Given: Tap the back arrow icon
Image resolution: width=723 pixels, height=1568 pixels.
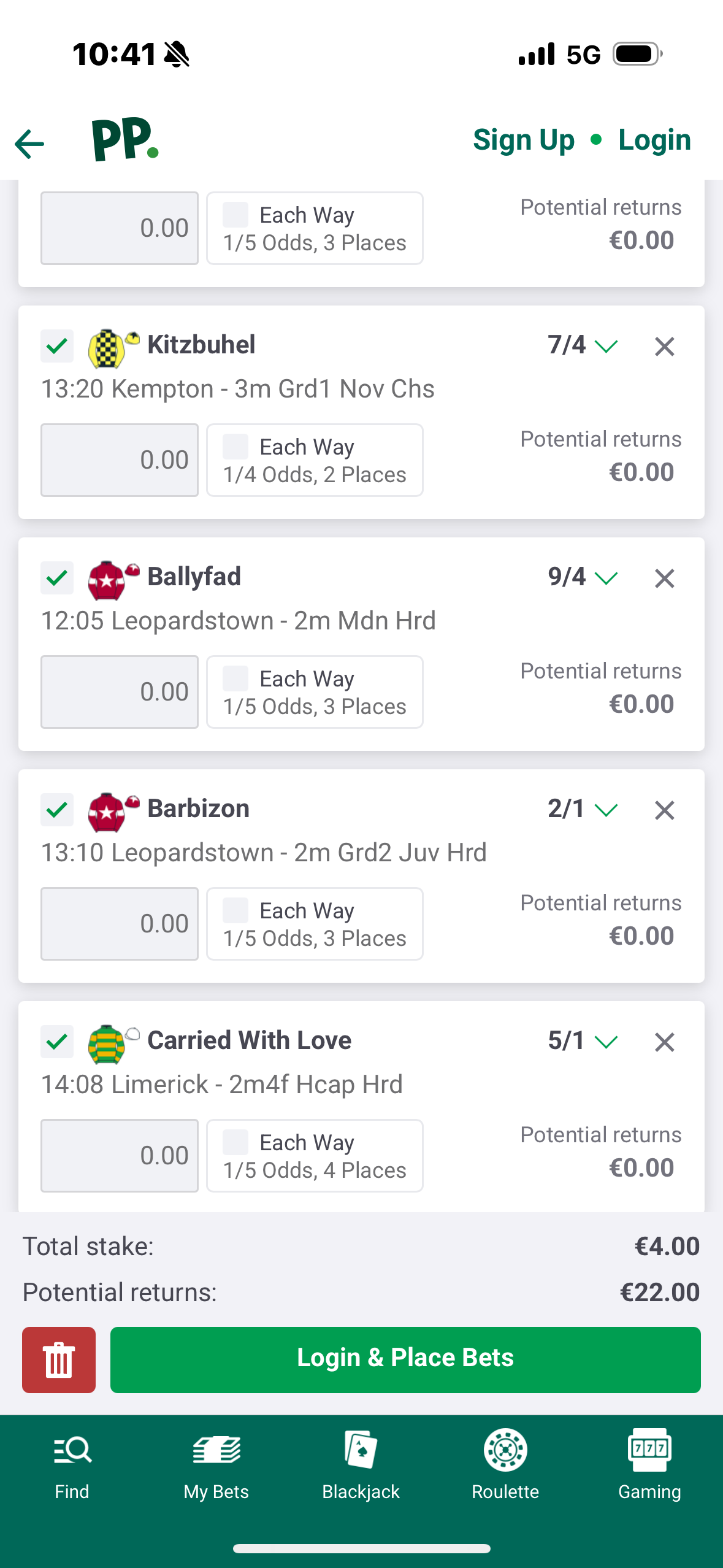Looking at the screenshot, I should [29, 144].
